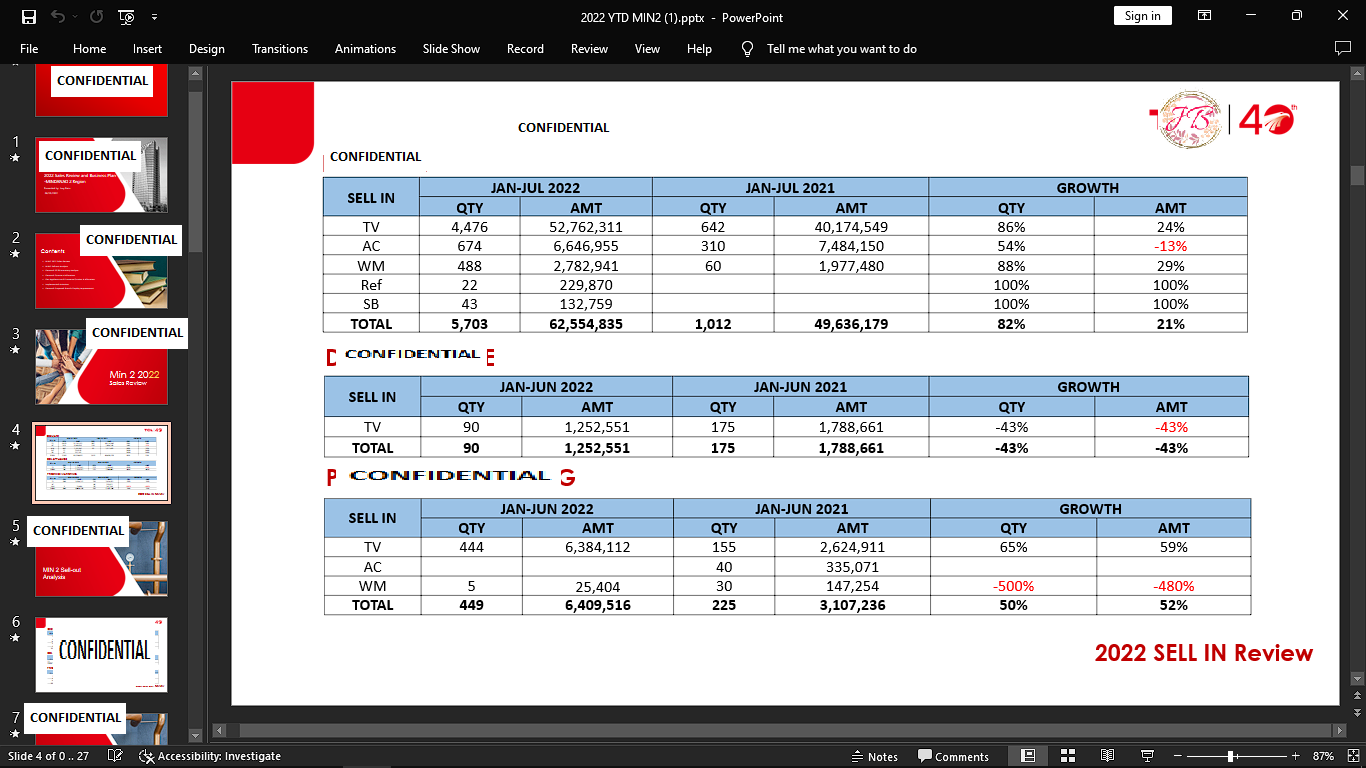
Task: Check Accessibility: Investigate in the status bar
Action: coord(210,756)
